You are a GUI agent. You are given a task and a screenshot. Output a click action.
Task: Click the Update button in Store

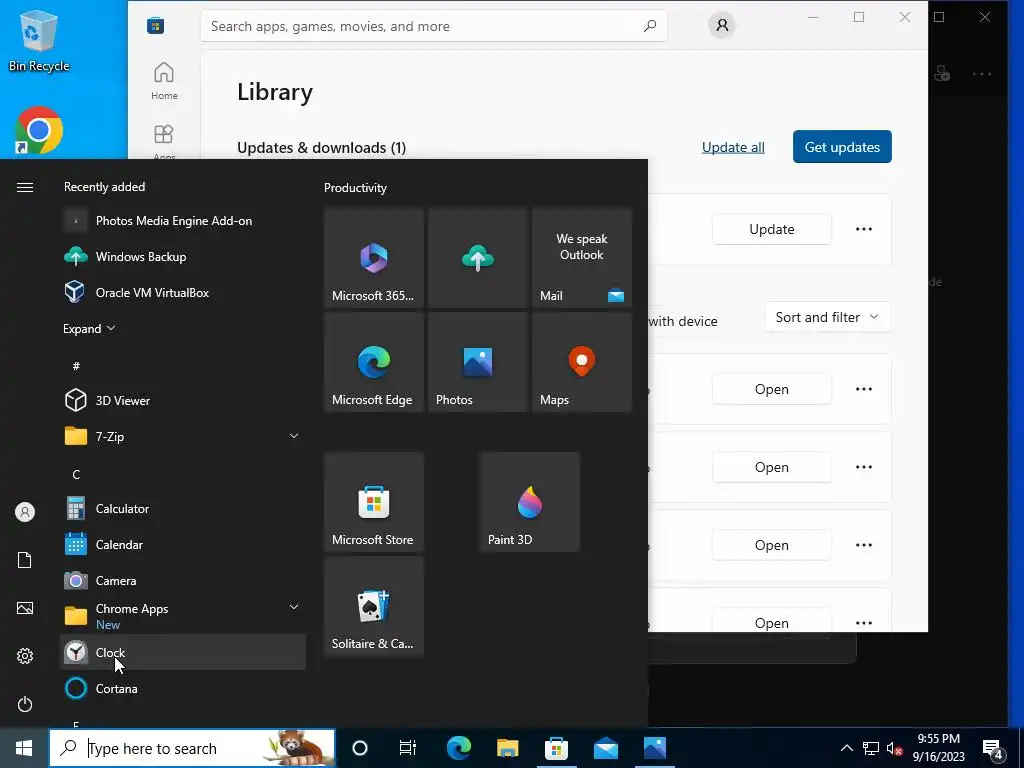point(771,229)
